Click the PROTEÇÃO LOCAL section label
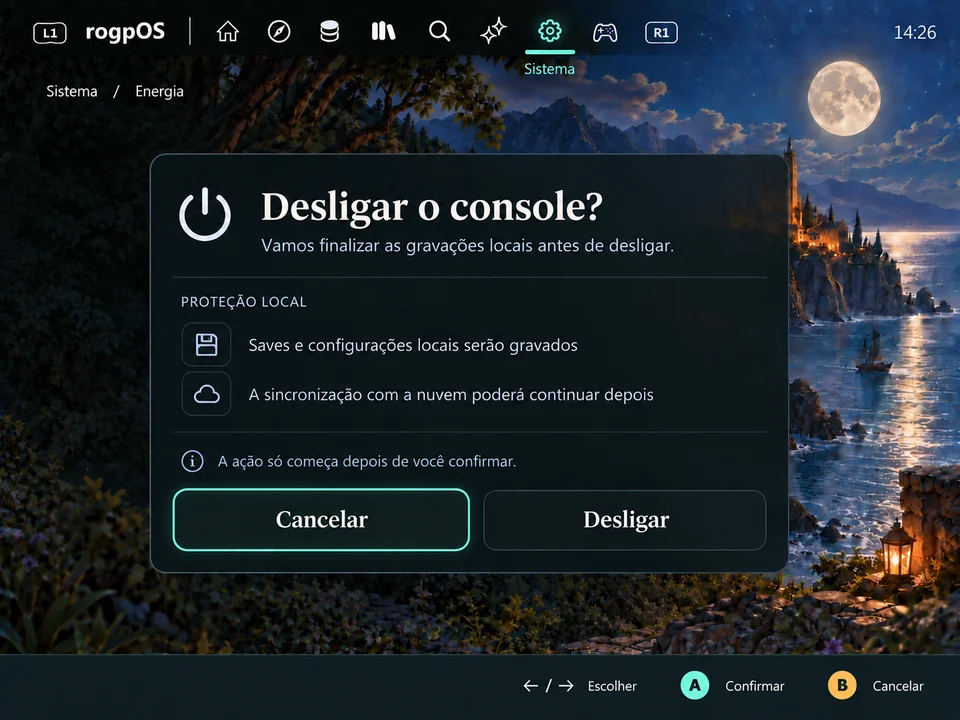960x720 pixels. [244, 302]
